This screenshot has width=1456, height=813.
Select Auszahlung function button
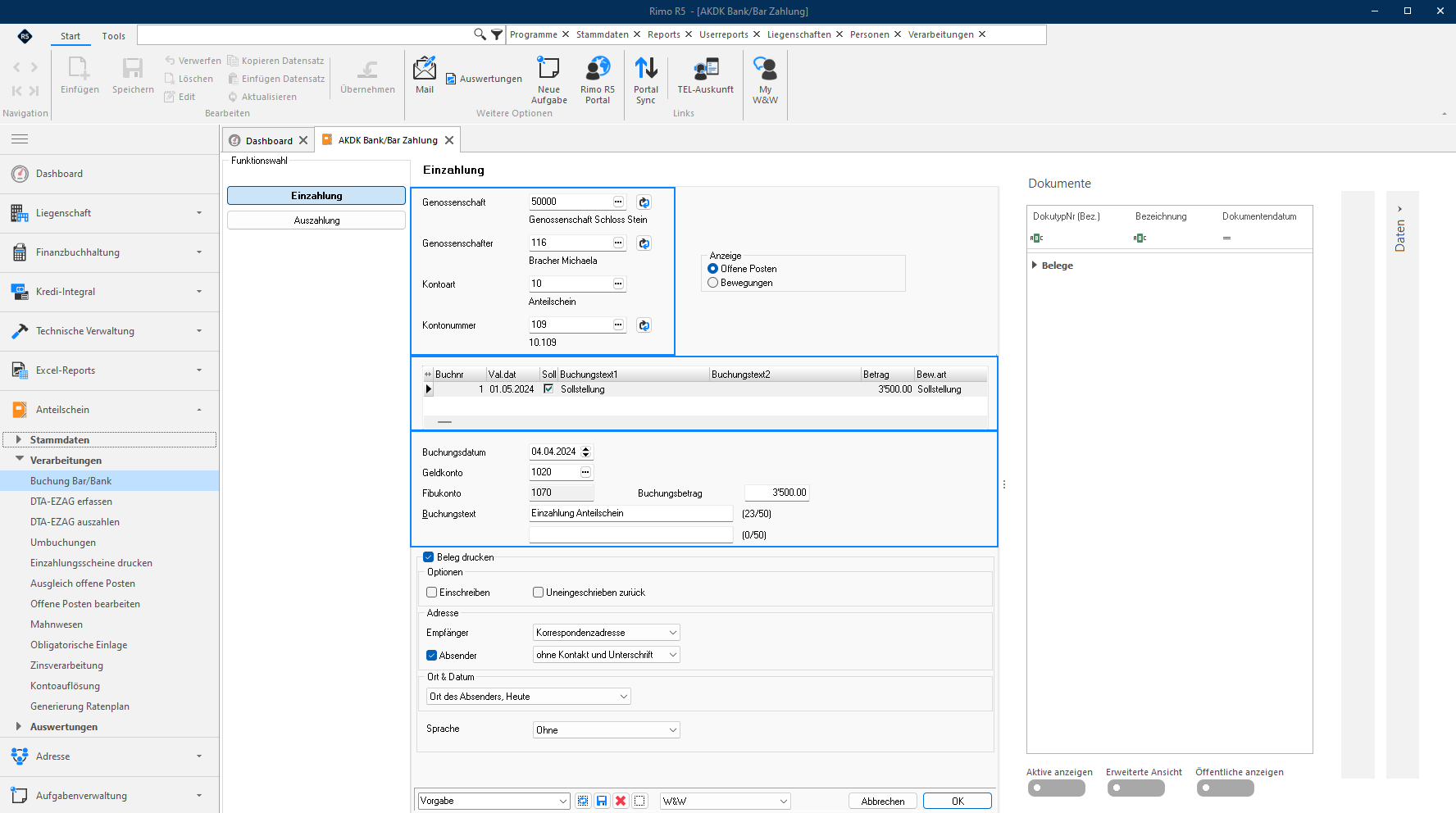pos(316,220)
